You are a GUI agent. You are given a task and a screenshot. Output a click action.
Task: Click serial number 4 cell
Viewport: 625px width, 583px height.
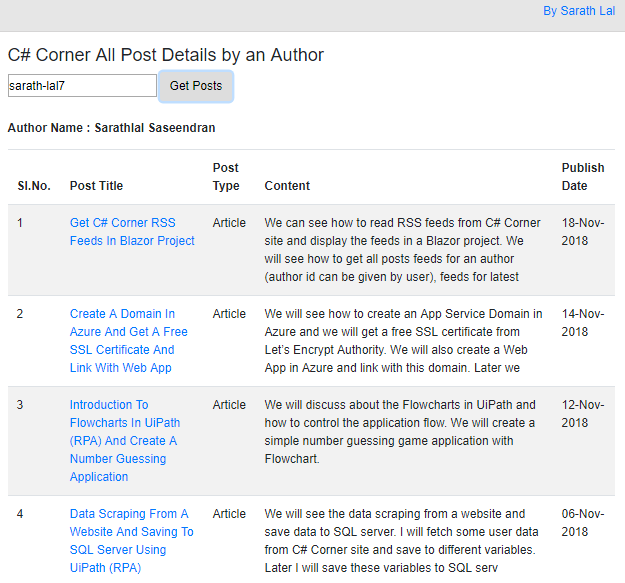[x=20, y=514]
